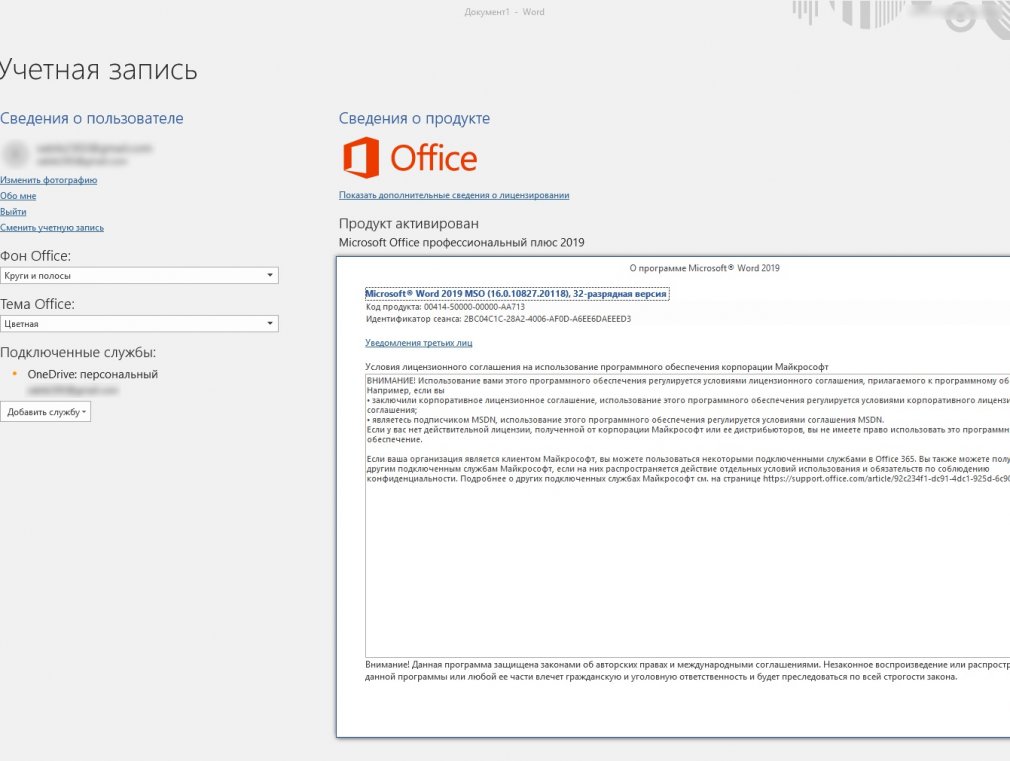Click the 'Изменить фотографию' link

coord(48,180)
